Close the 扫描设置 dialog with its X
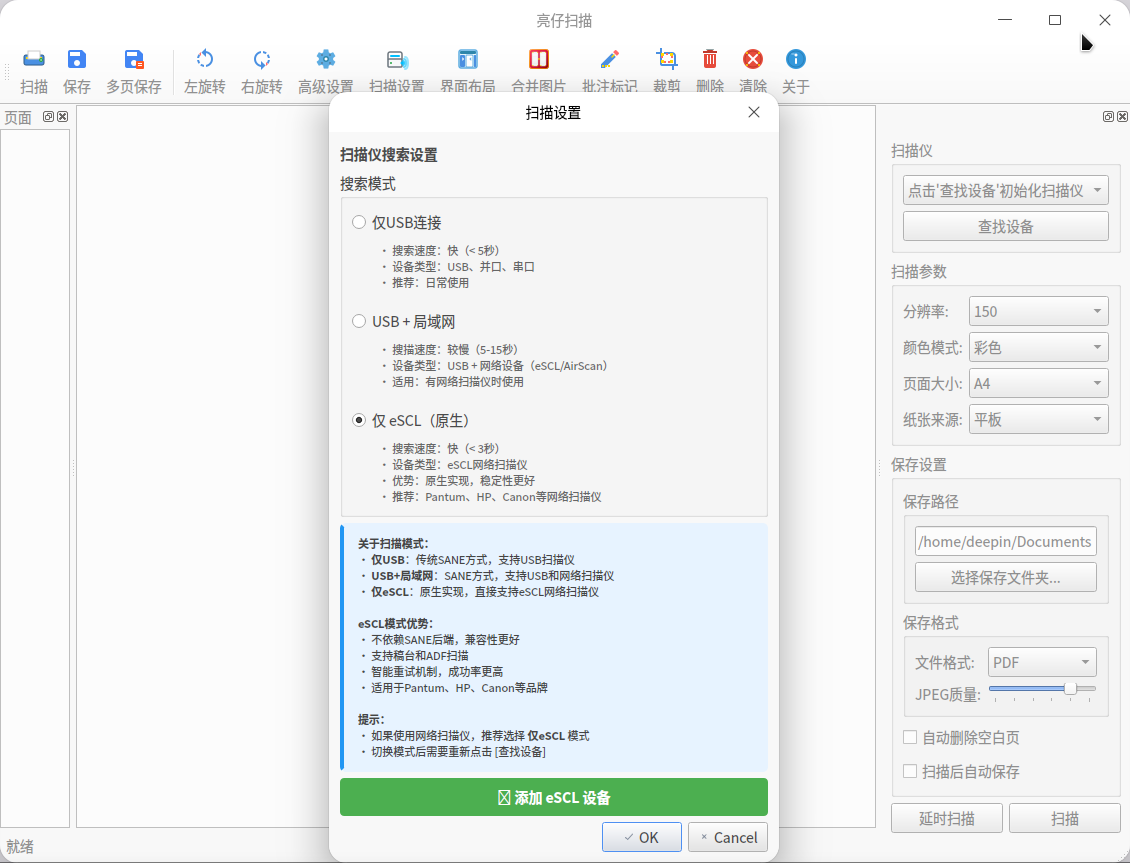This screenshot has width=1130, height=863. pyautogui.click(x=754, y=112)
